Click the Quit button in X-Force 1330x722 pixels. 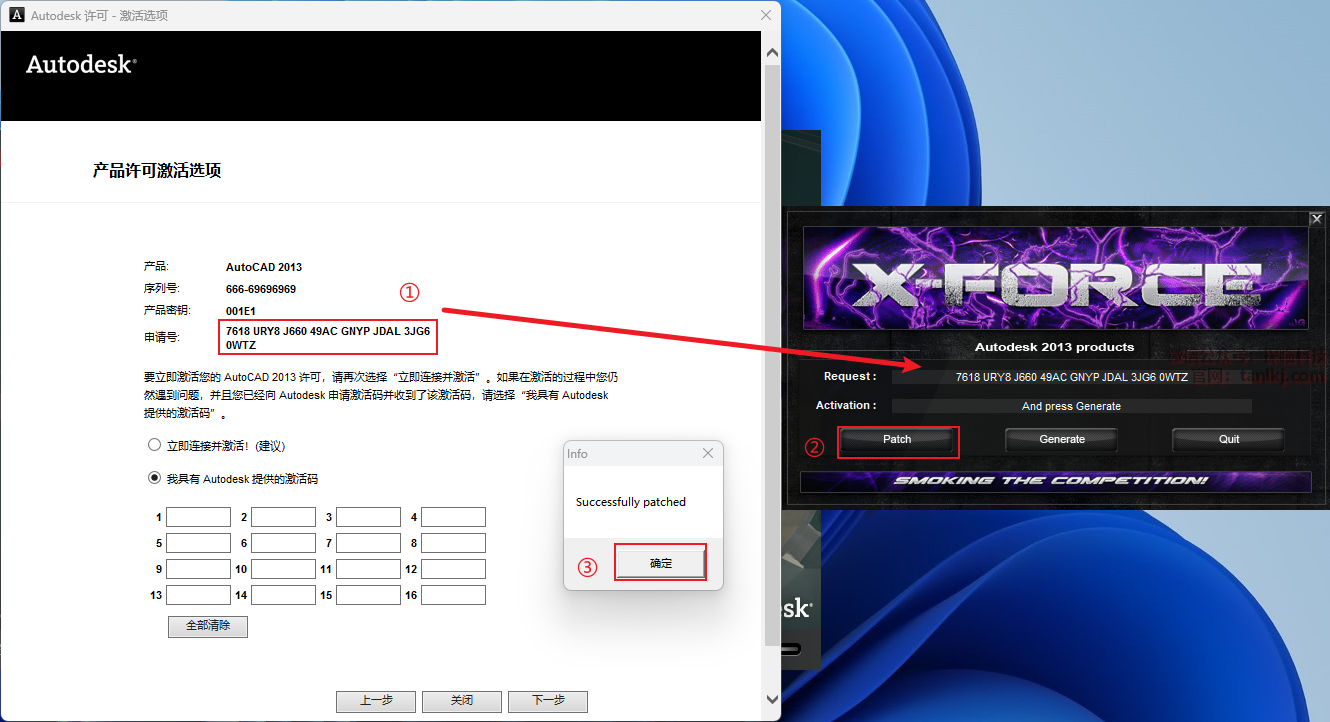(1229, 440)
